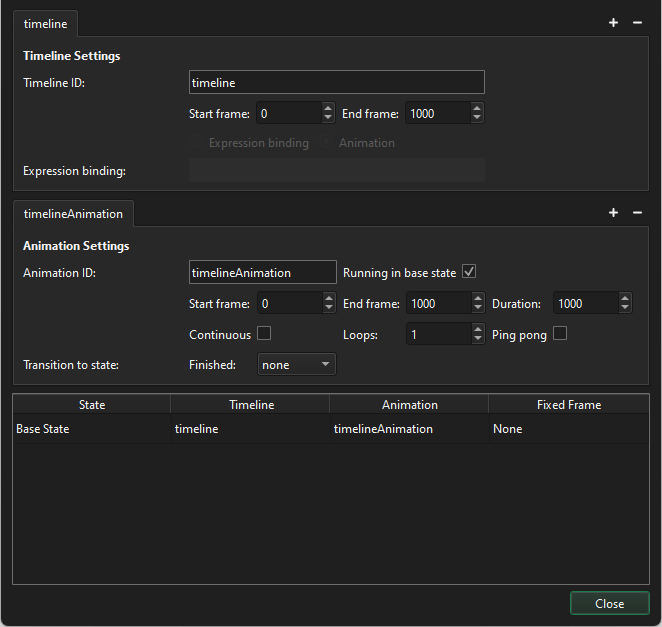The image size is (662, 627).
Task: Toggle Running in base state checkbox
Action: [469, 272]
